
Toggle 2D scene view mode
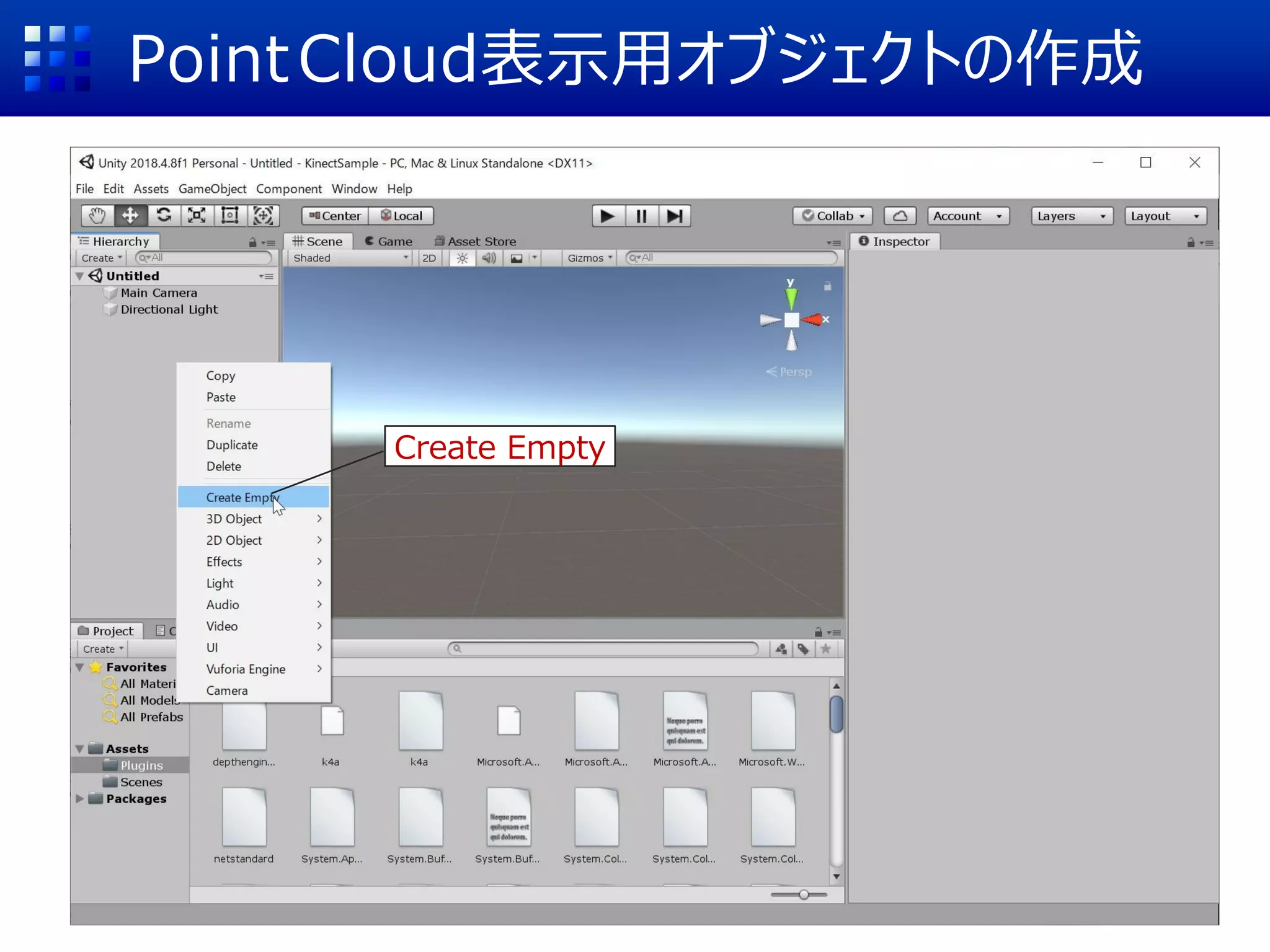pos(429,258)
